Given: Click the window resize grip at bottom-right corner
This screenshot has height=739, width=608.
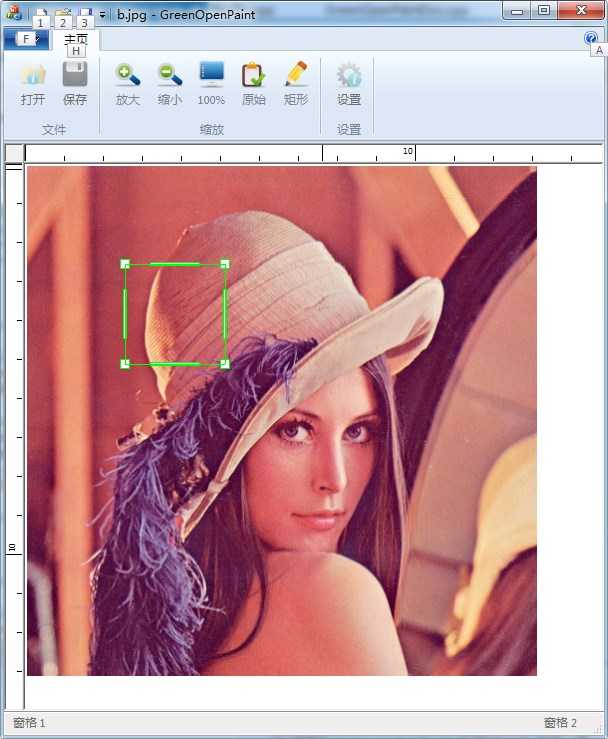Looking at the screenshot, I should (599, 730).
